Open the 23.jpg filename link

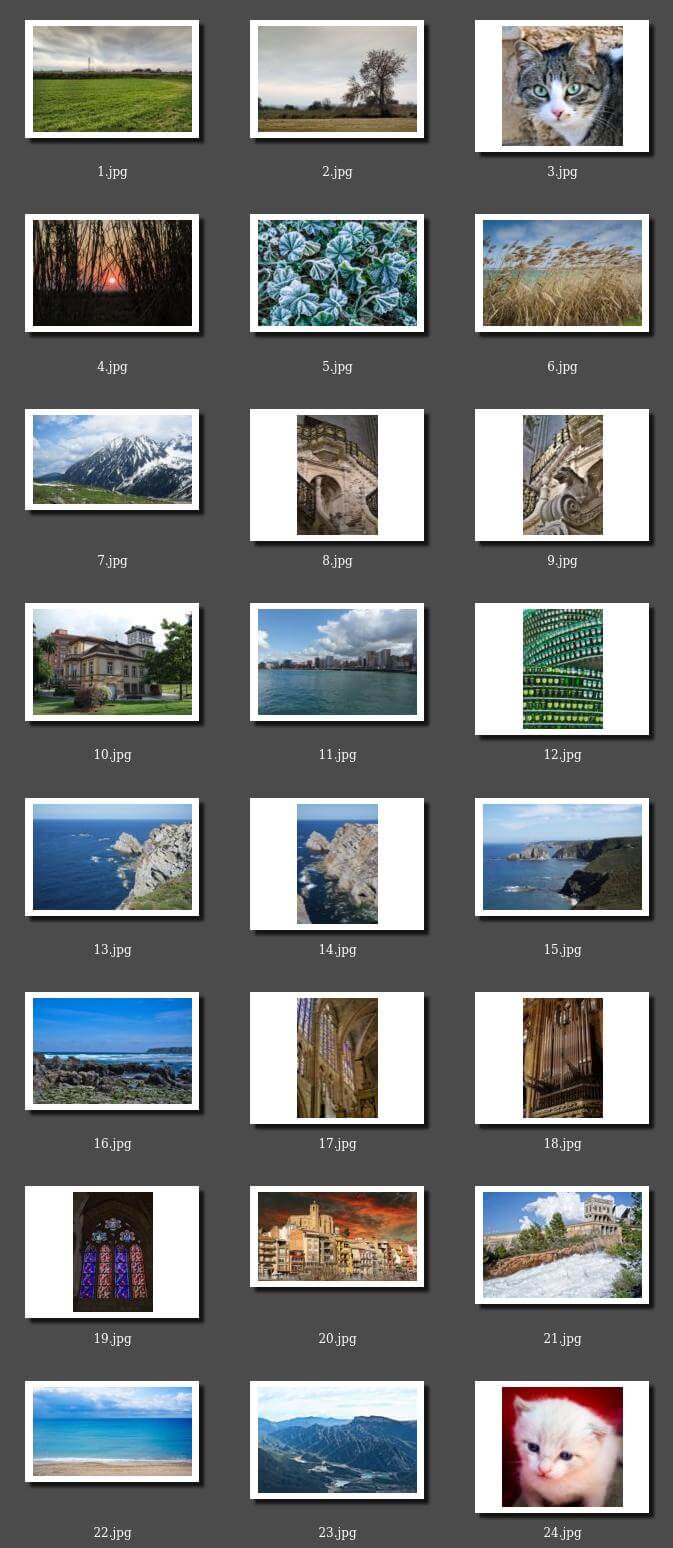tap(337, 1532)
